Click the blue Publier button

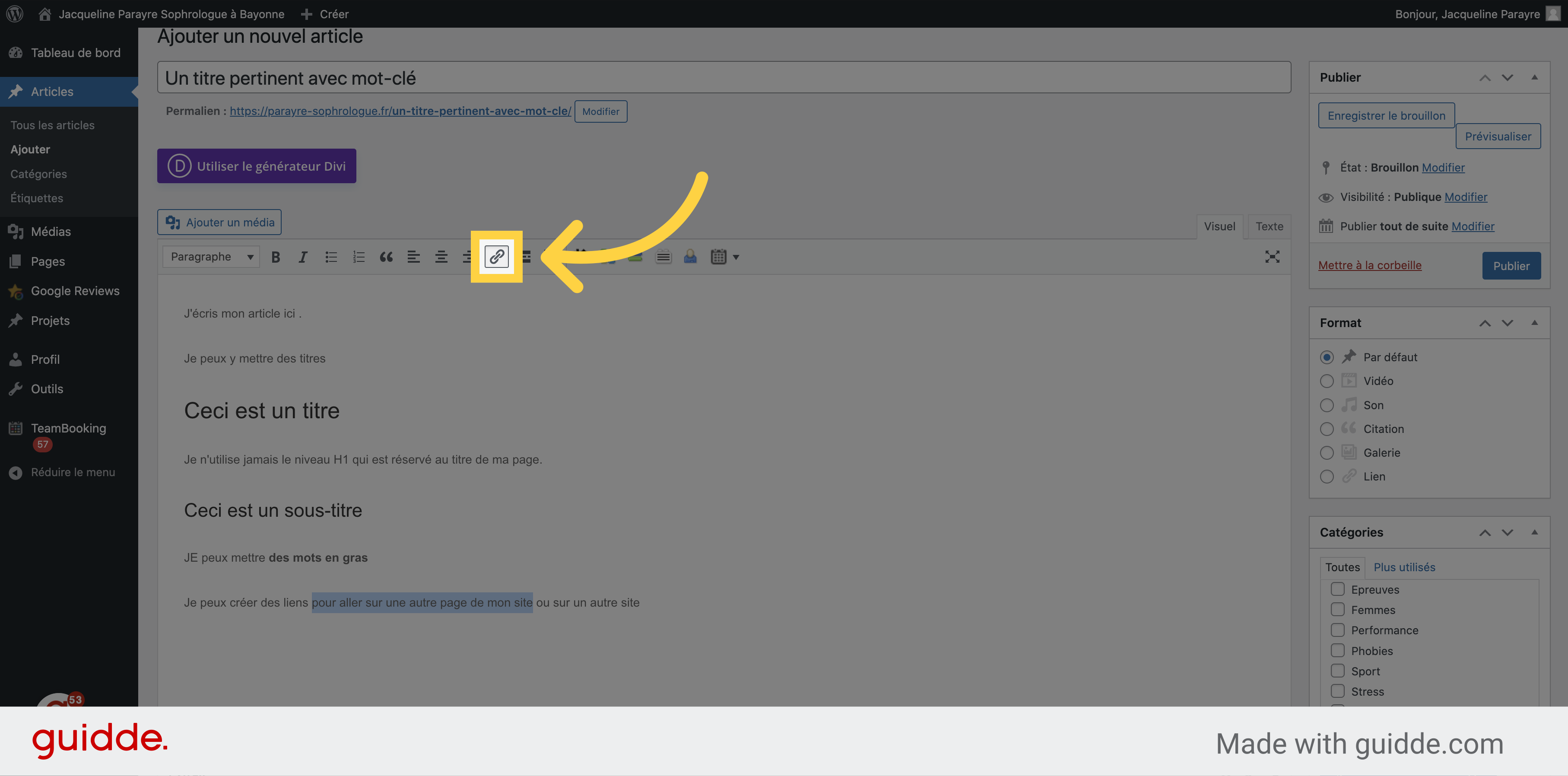[1511, 266]
